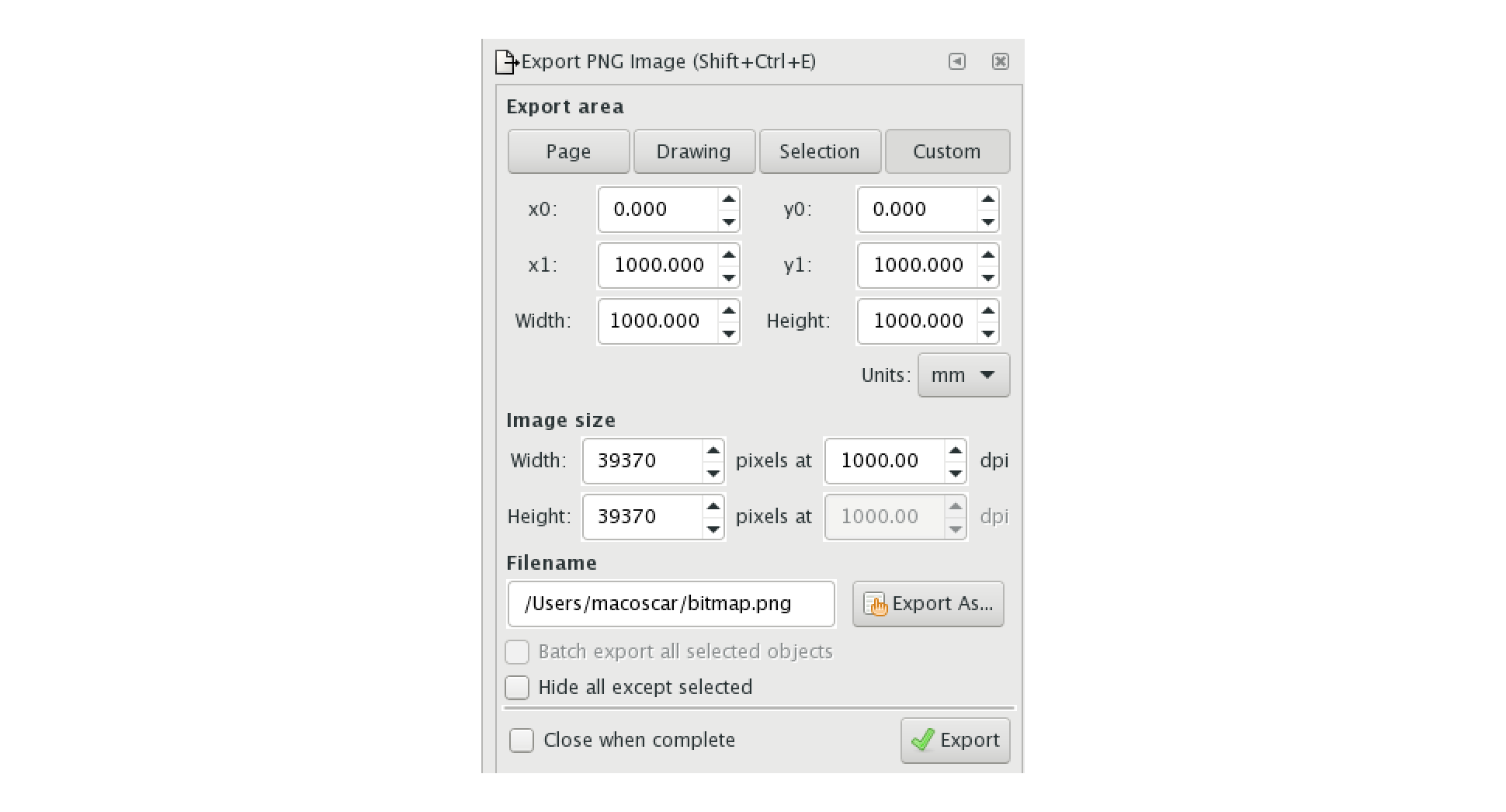Decrease export area Height with down arrow
Screen dimensions: 1506x812
[987, 333]
